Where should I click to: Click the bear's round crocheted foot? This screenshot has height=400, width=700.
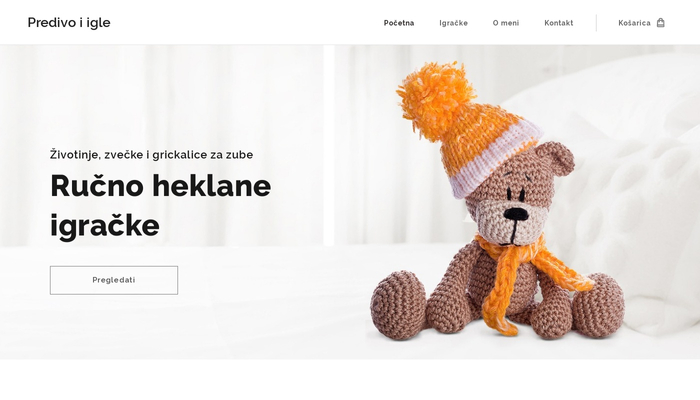tap(399, 304)
